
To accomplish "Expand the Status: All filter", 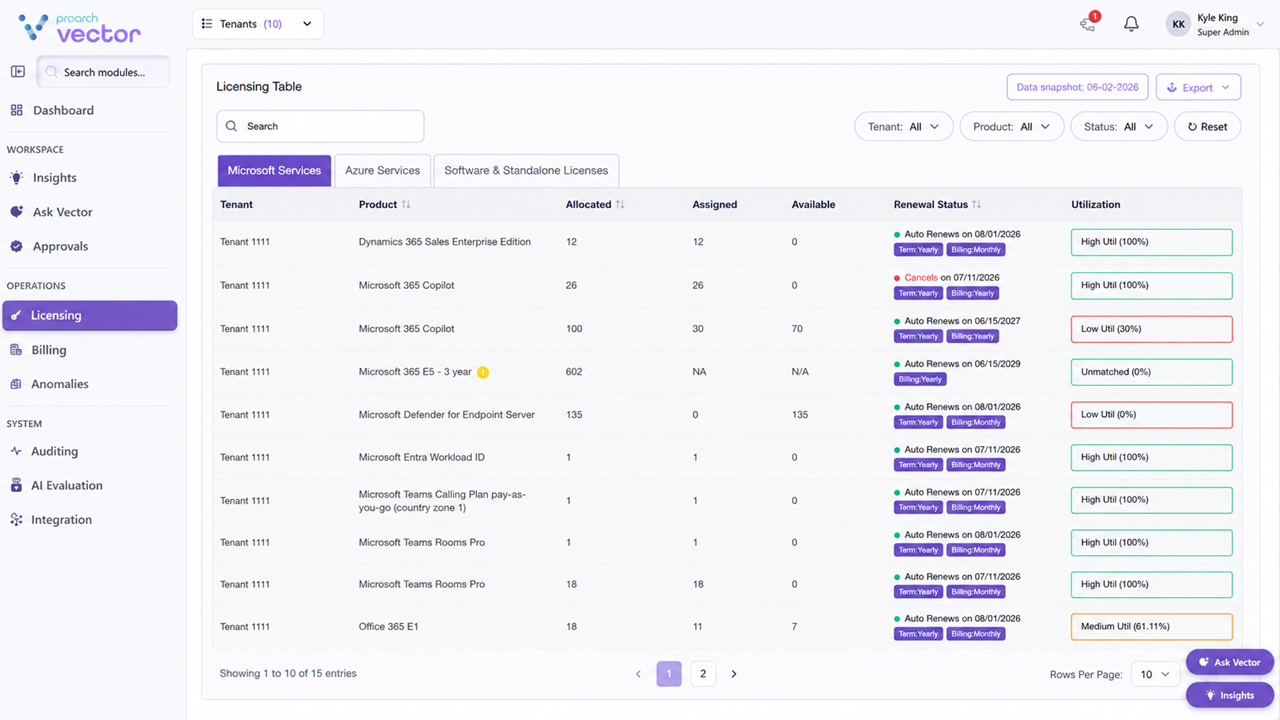I will point(1119,127).
